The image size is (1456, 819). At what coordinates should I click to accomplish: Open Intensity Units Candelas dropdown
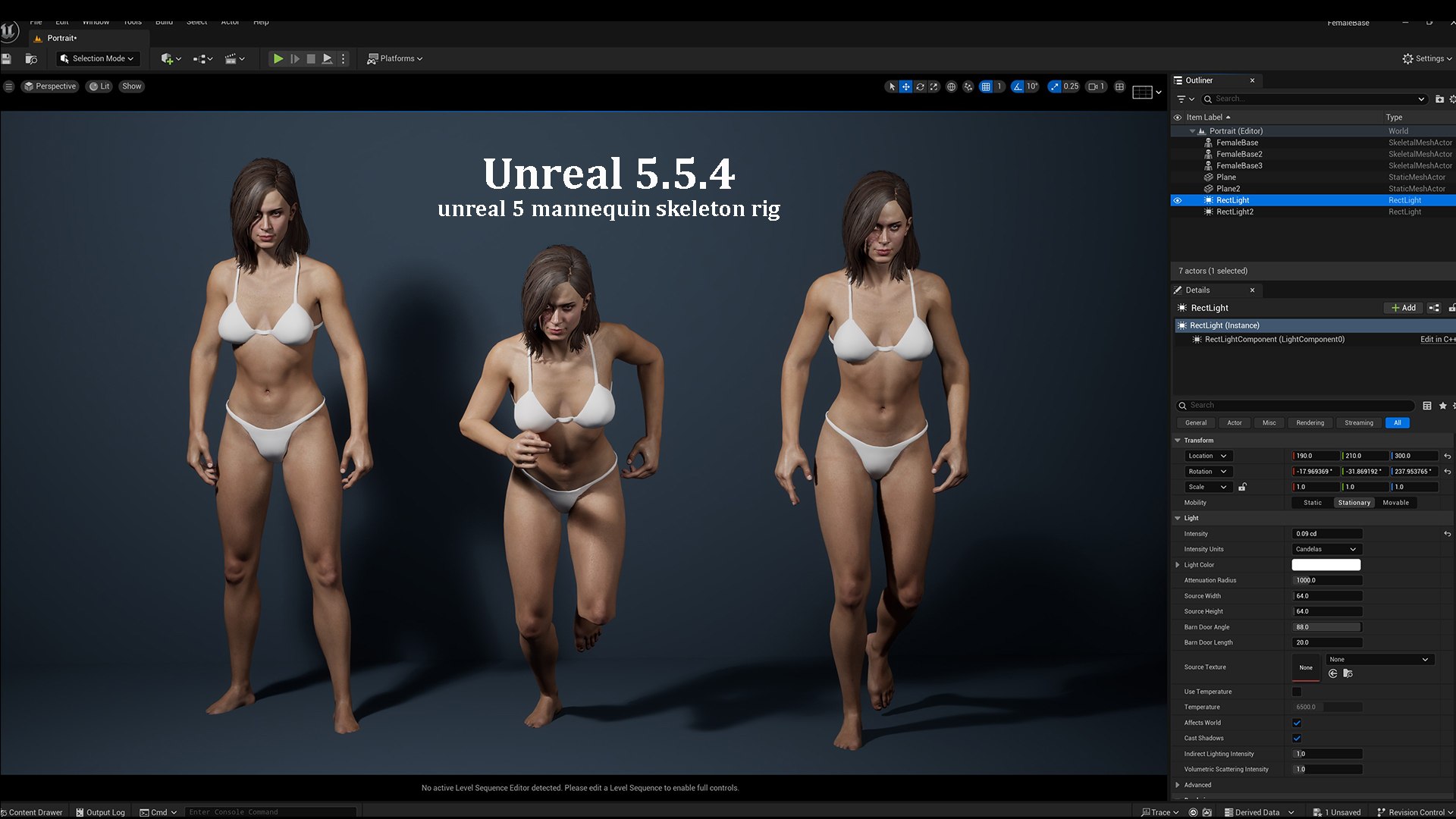pyautogui.click(x=1326, y=550)
